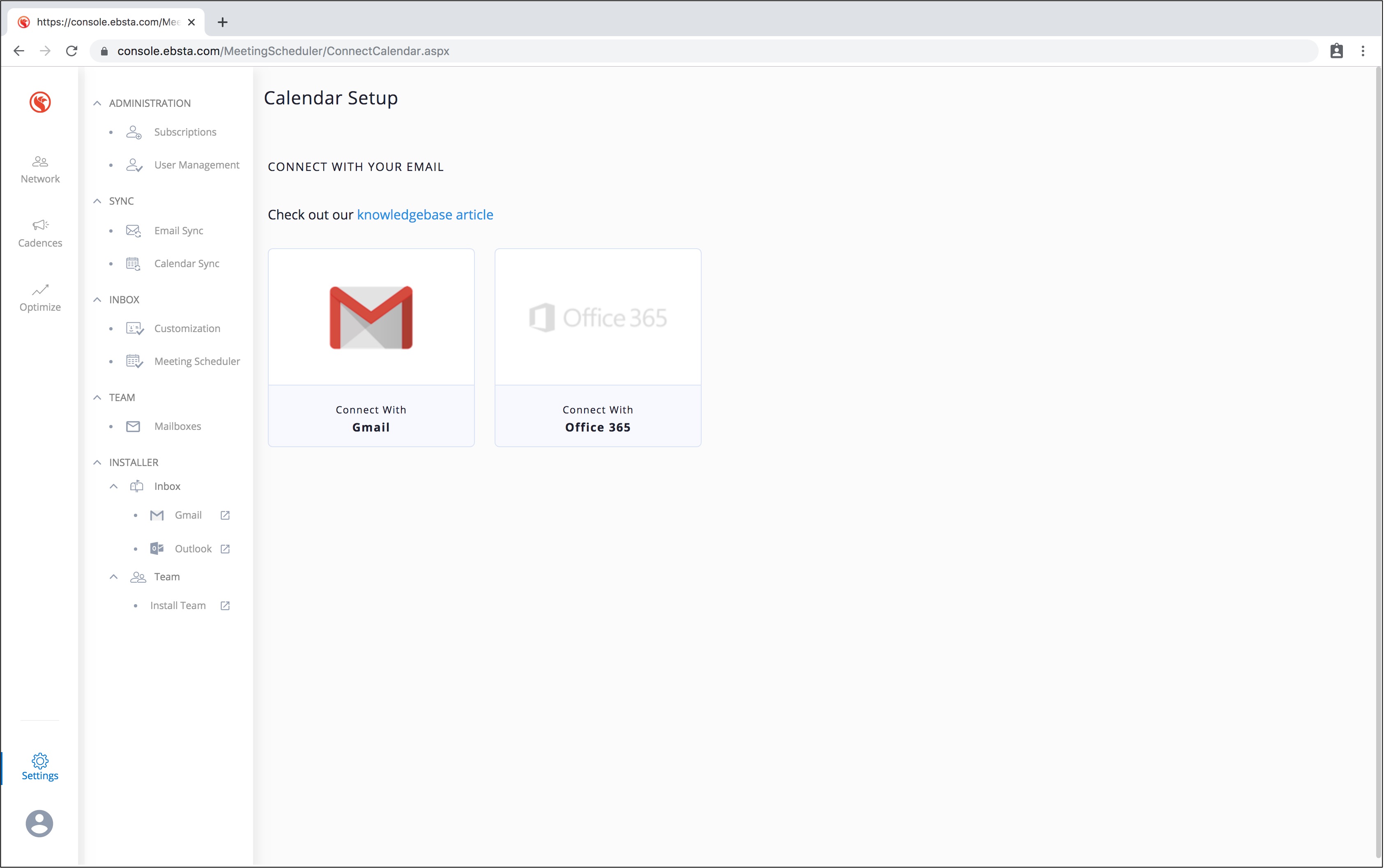Open the Cadences megaphone icon
Screen dimensions: 1400x868
pos(39,225)
